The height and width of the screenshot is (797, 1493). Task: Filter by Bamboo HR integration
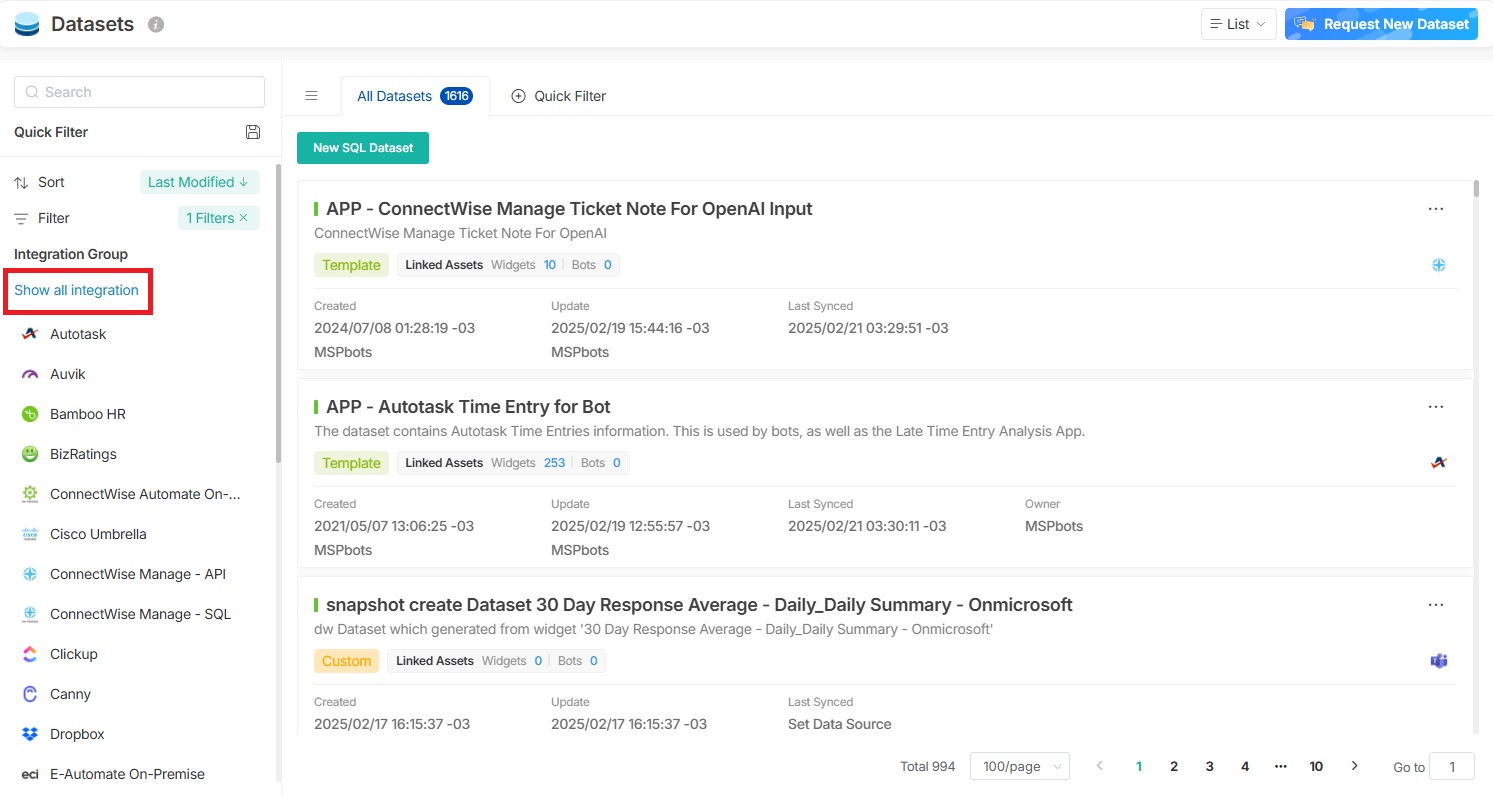pos(87,414)
